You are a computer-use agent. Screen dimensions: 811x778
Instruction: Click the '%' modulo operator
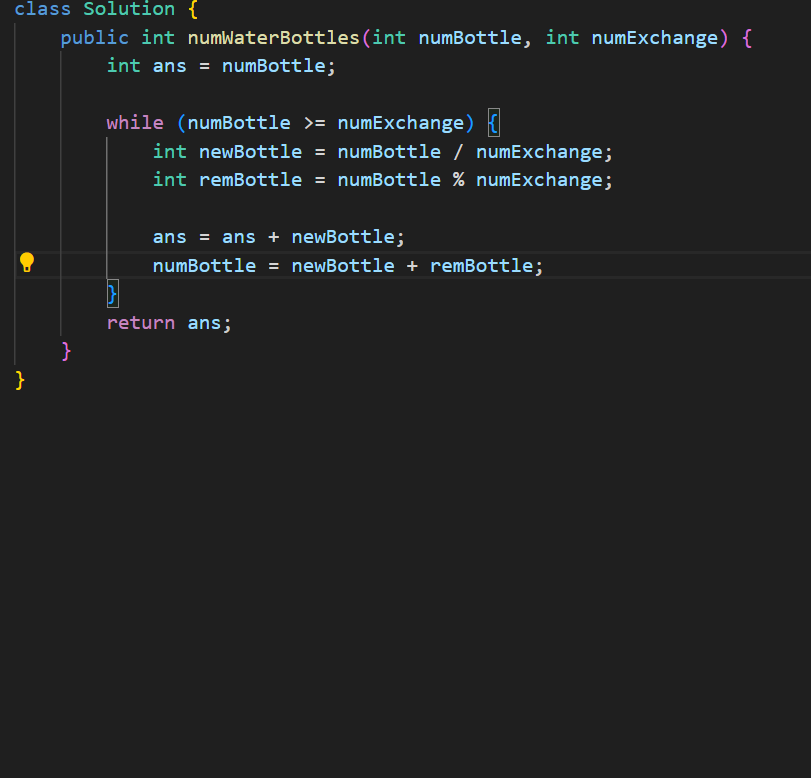(x=458, y=180)
